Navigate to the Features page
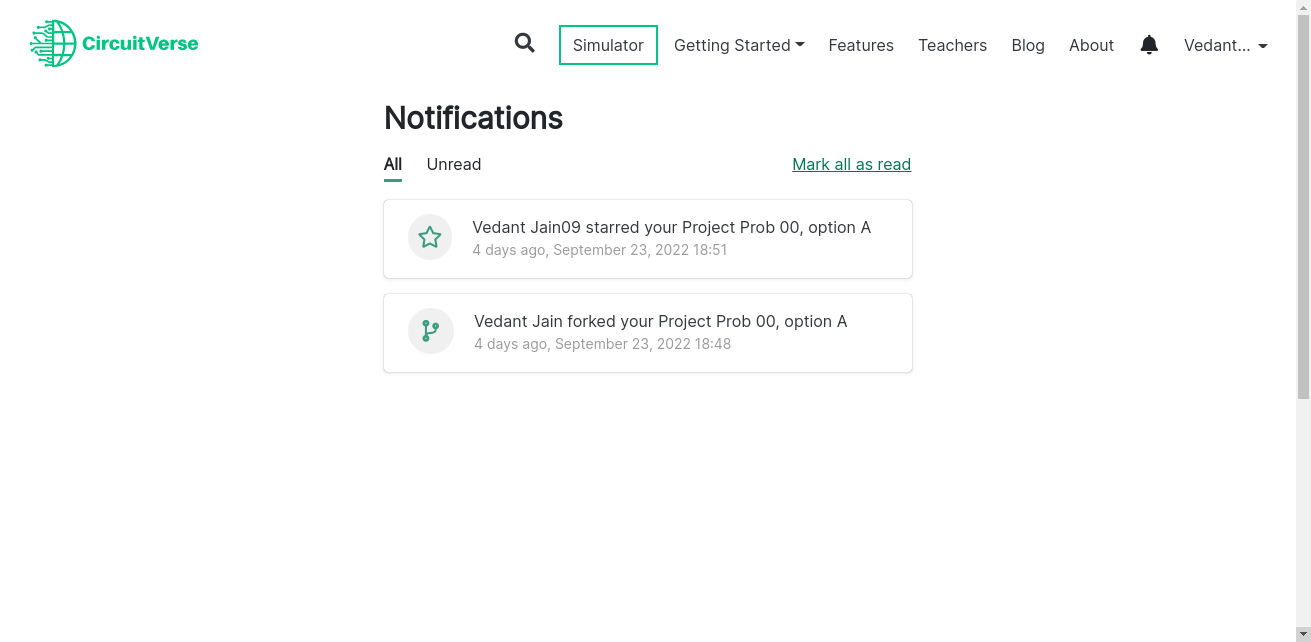Image resolution: width=1311 pixels, height=642 pixels. point(861,45)
